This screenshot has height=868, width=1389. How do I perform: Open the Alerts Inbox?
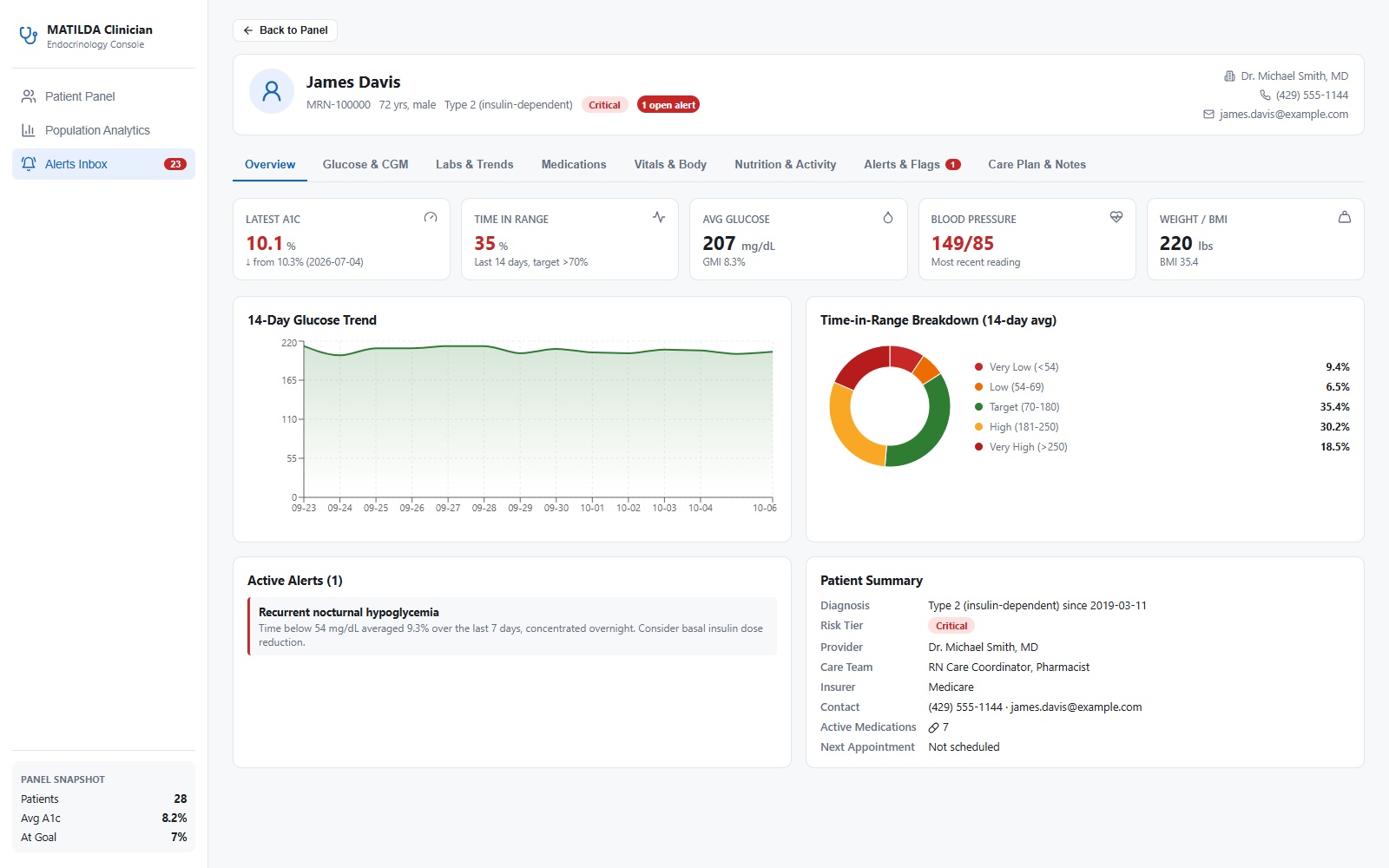pos(103,164)
